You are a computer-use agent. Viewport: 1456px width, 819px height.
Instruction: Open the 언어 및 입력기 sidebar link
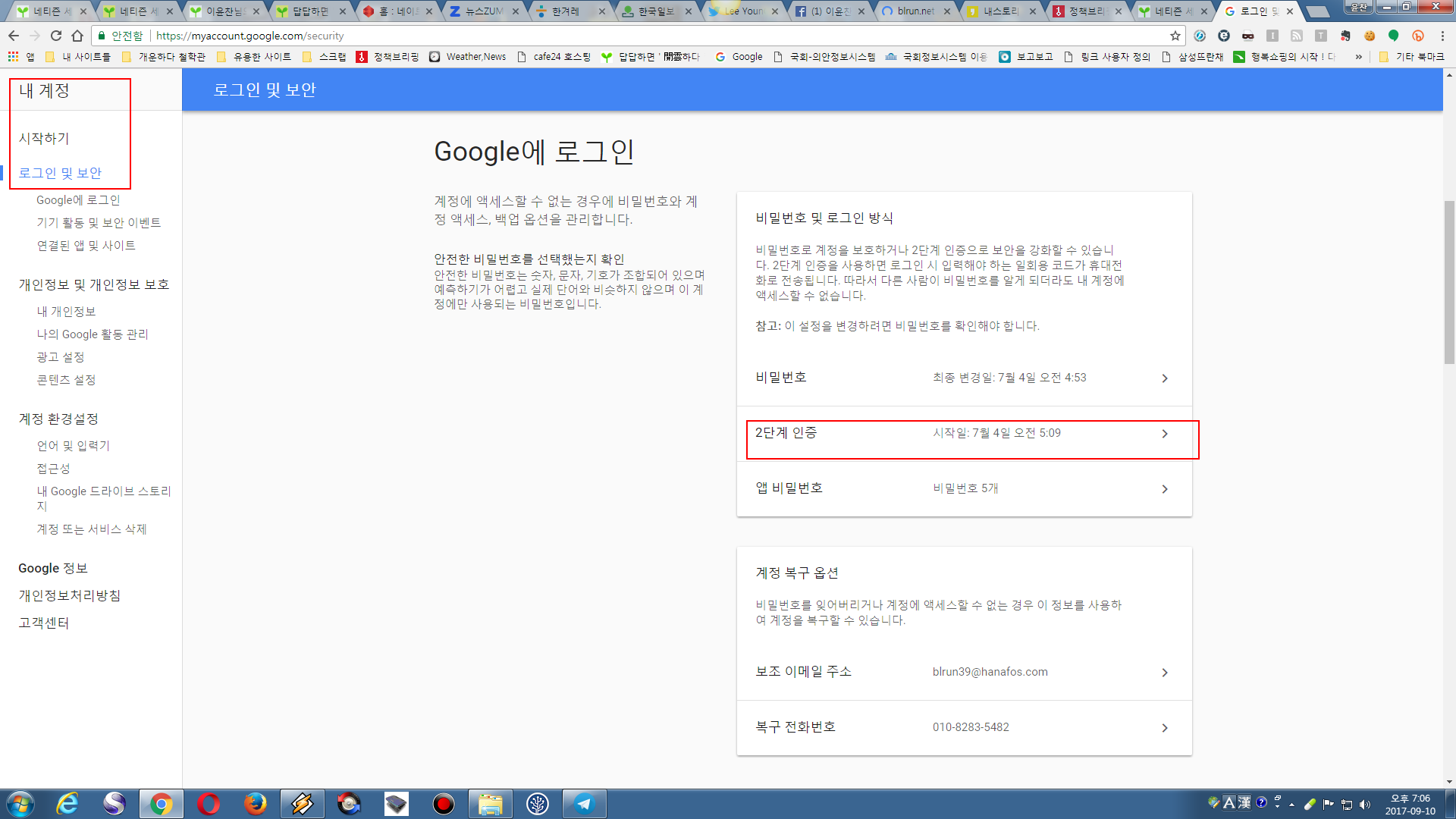tap(73, 446)
